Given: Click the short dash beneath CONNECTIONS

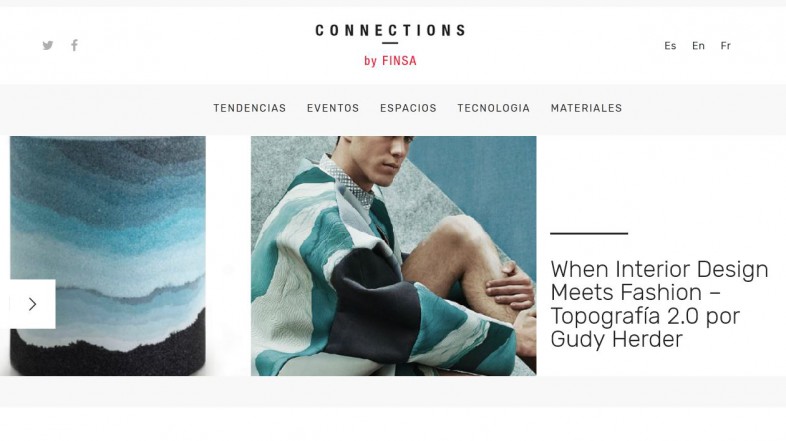Looking at the screenshot, I should pos(390,43).
